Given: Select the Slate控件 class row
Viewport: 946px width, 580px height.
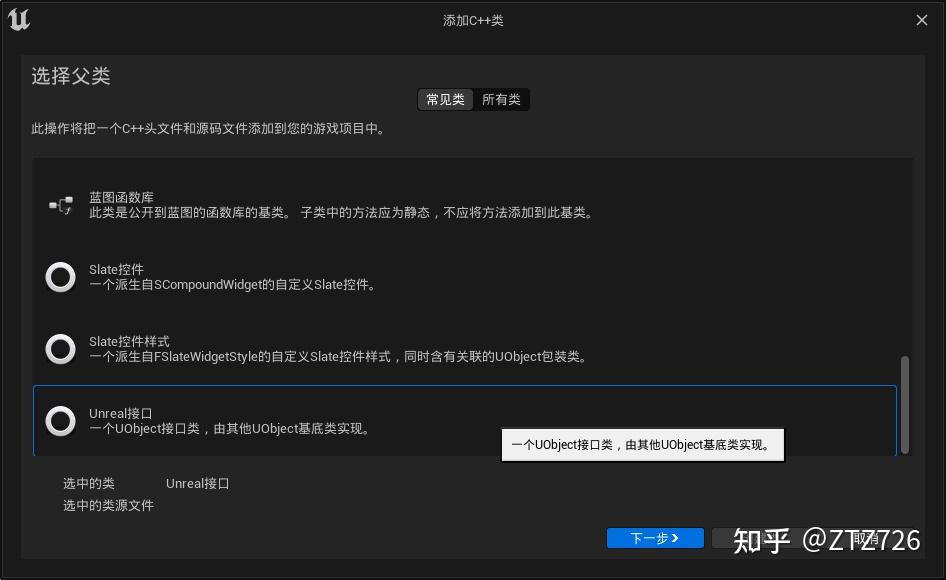Looking at the screenshot, I should click(300, 277).
